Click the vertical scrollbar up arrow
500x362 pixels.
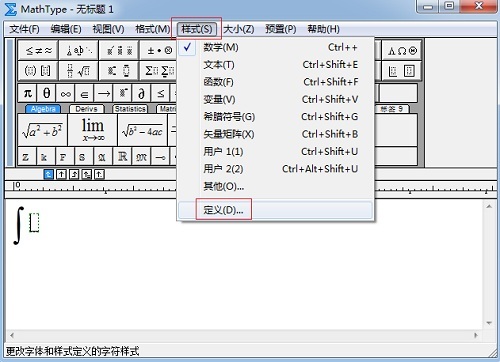pyautogui.click(x=489, y=207)
